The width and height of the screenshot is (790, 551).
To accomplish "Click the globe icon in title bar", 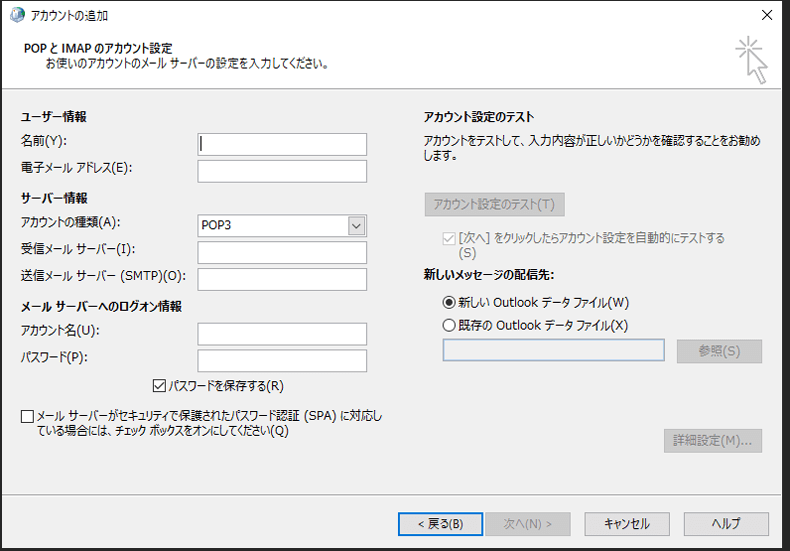I will [x=15, y=16].
